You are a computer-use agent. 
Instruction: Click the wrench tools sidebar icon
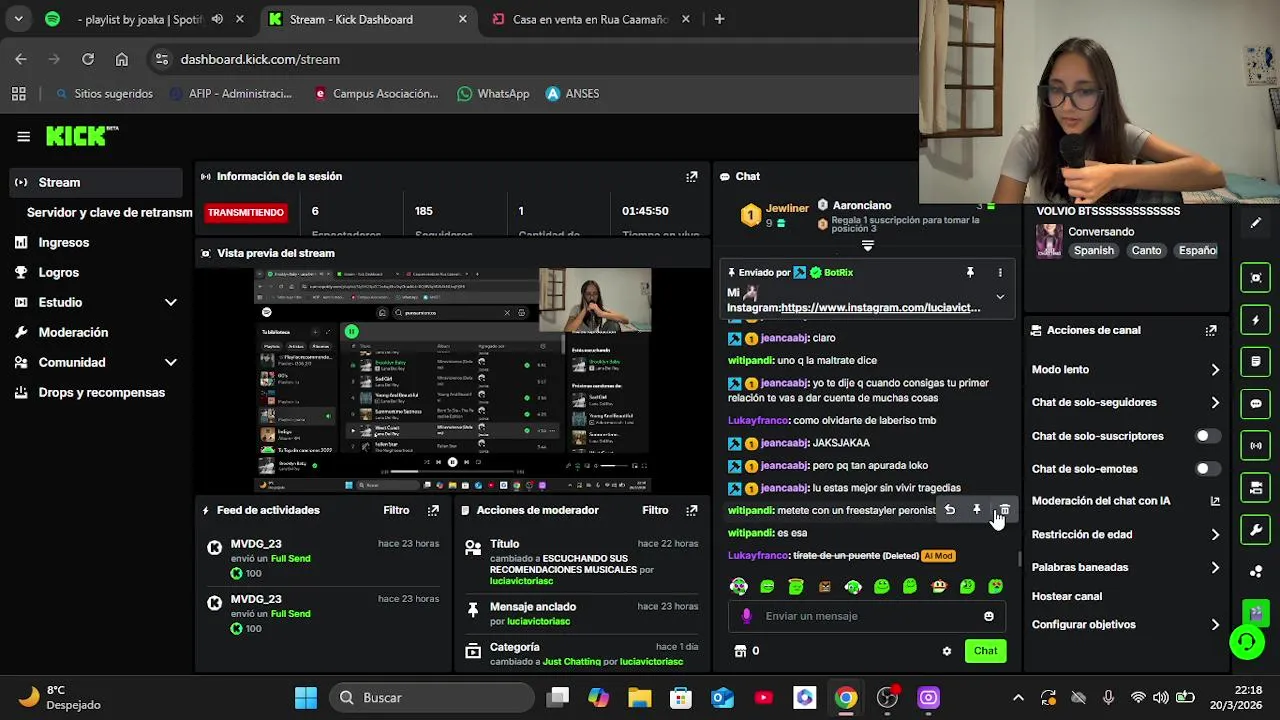[x=1256, y=530]
